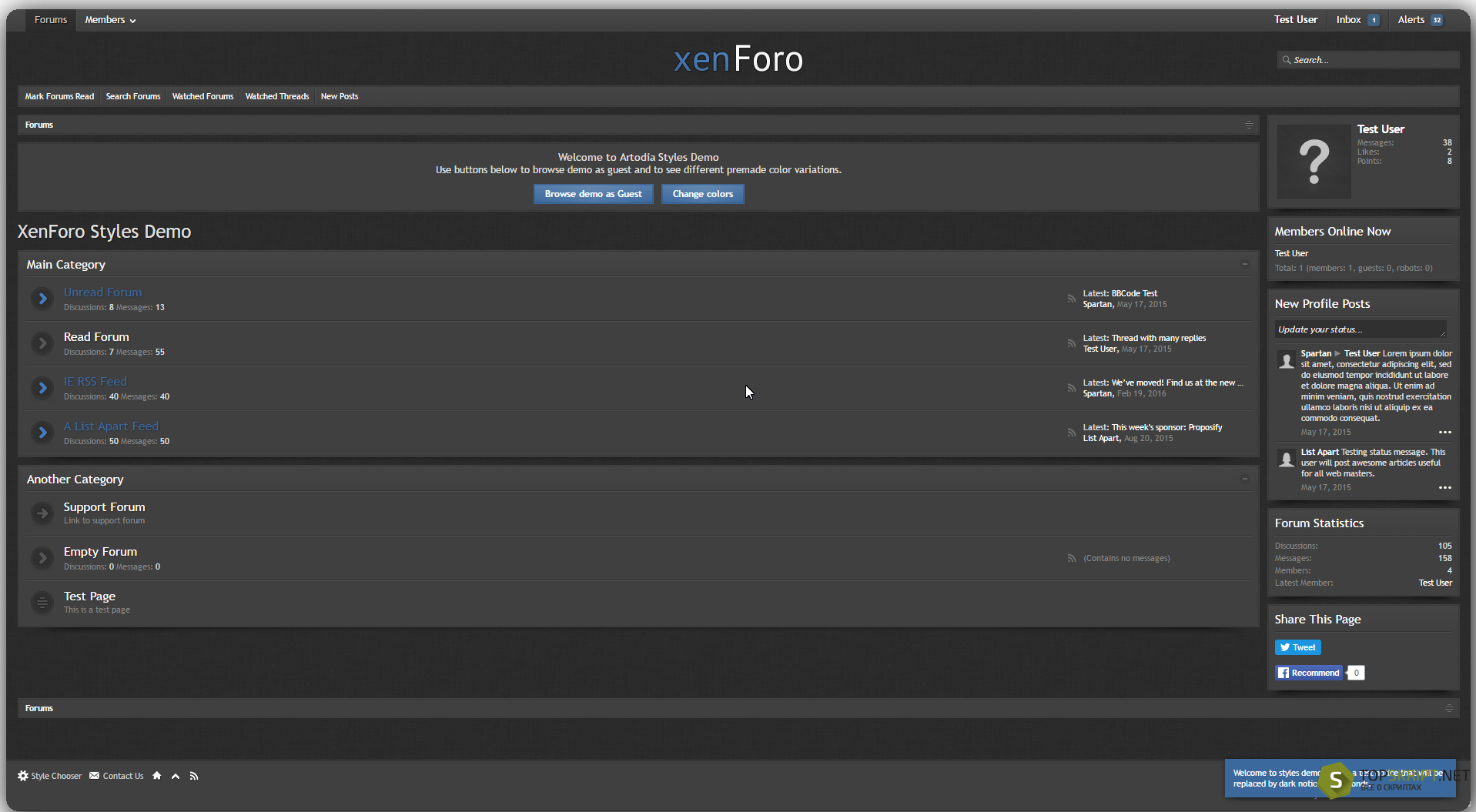This screenshot has height=812, width=1476.
Task: Open List Apart's avatar in profile posts
Action: pyautogui.click(x=1286, y=459)
